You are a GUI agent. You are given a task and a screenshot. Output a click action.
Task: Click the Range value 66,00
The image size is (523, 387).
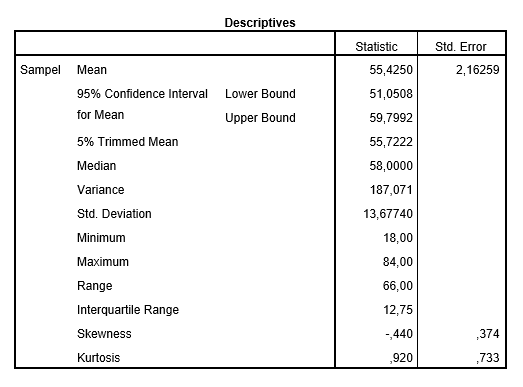pos(398,286)
